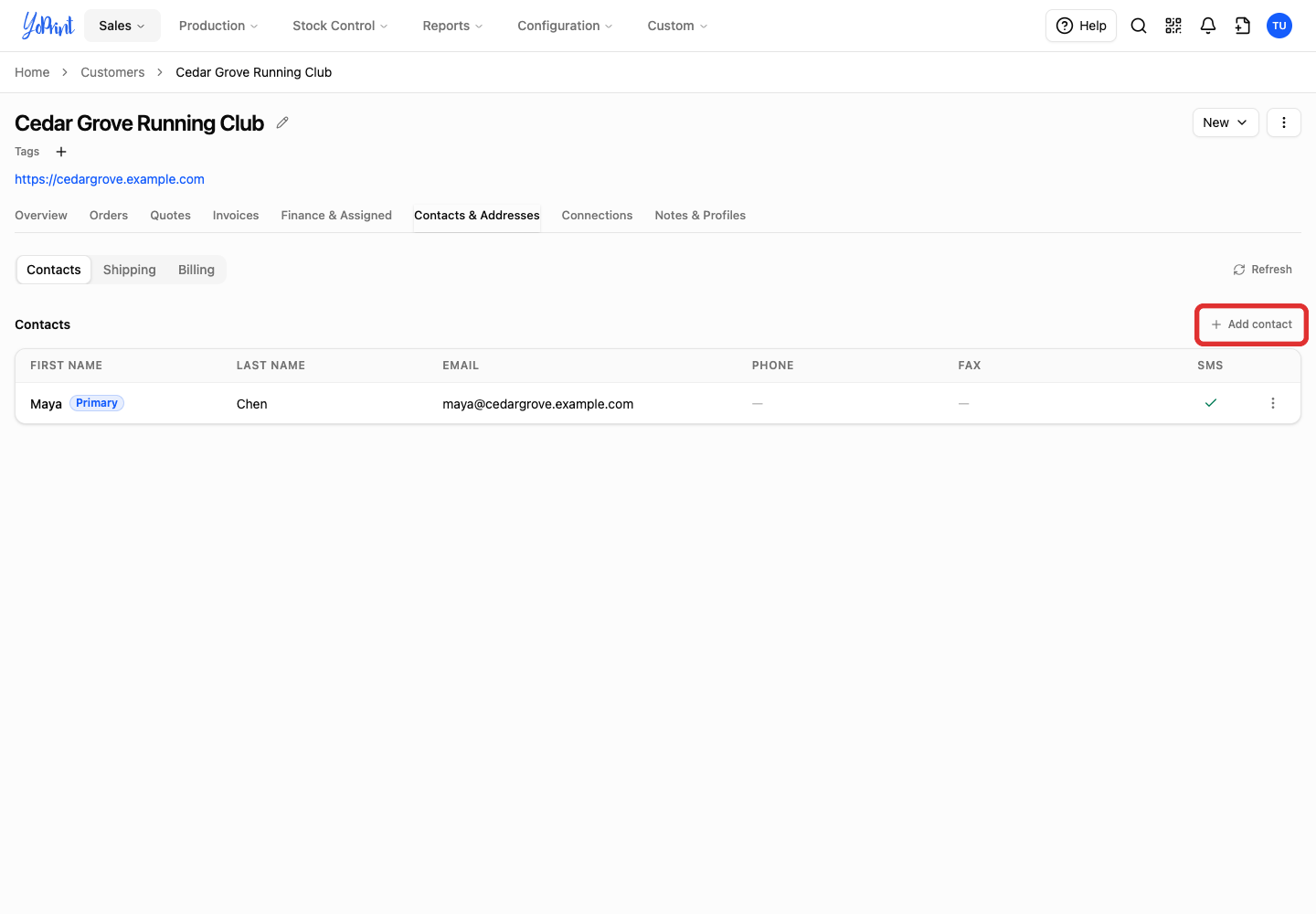Open the New dropdown button
Screen dimensions: 1316x914
(1226, 122)
